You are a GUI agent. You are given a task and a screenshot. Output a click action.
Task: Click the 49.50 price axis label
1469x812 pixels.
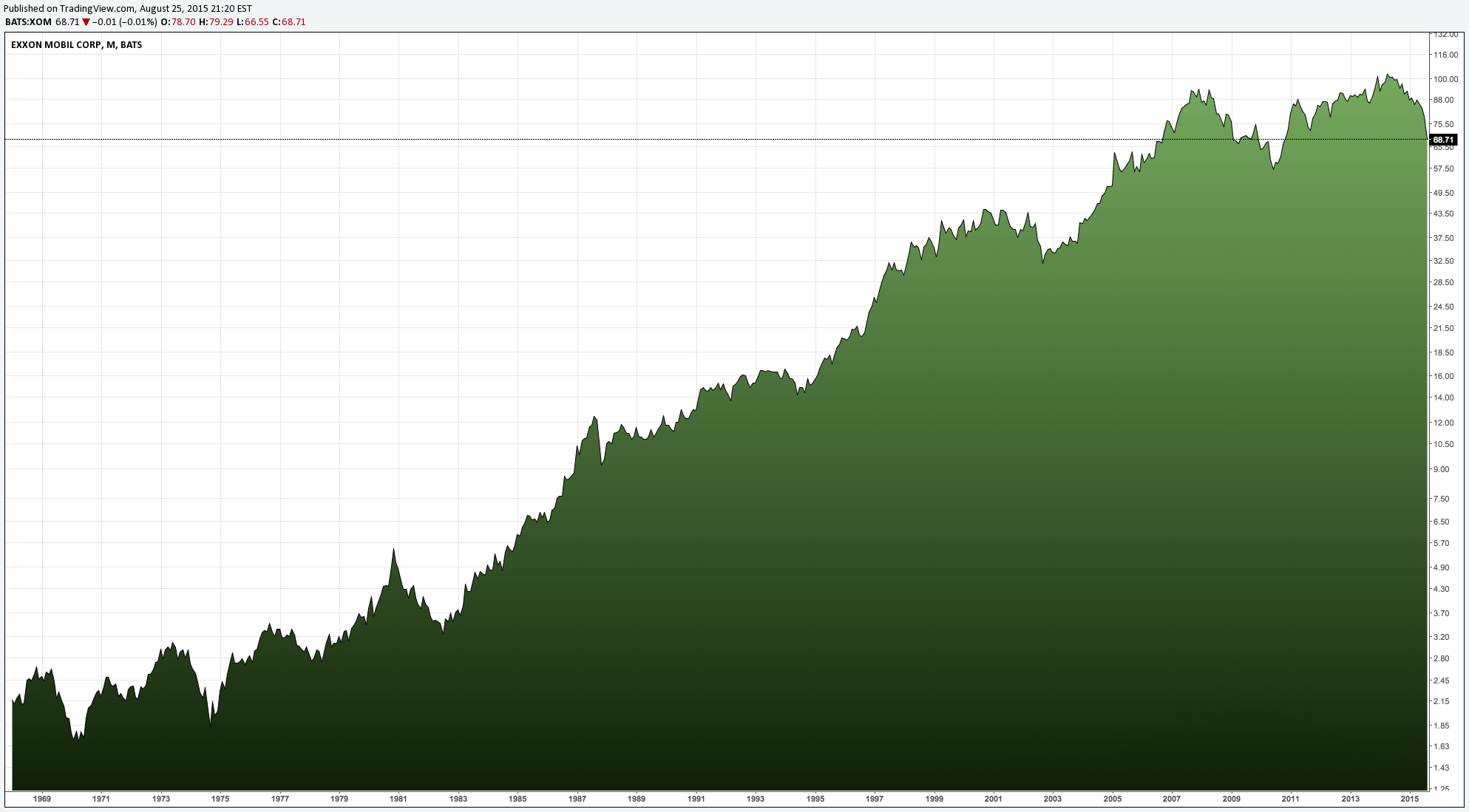pyautogui.click(x=1444, y=193)
